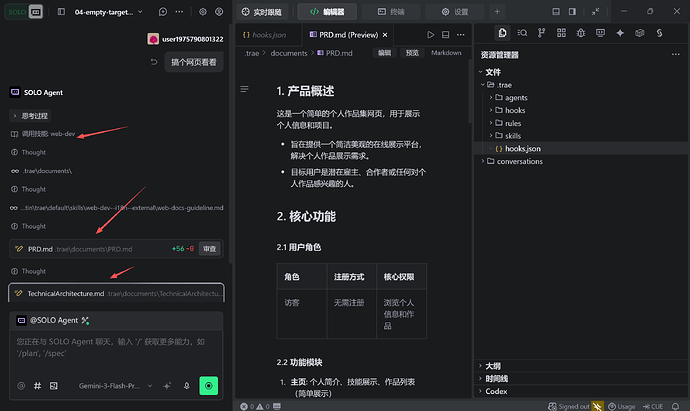Switch to 实时跟随 tab
Image resolution: width=690 pixels, height=411 pixels.
tap(262, 12)
